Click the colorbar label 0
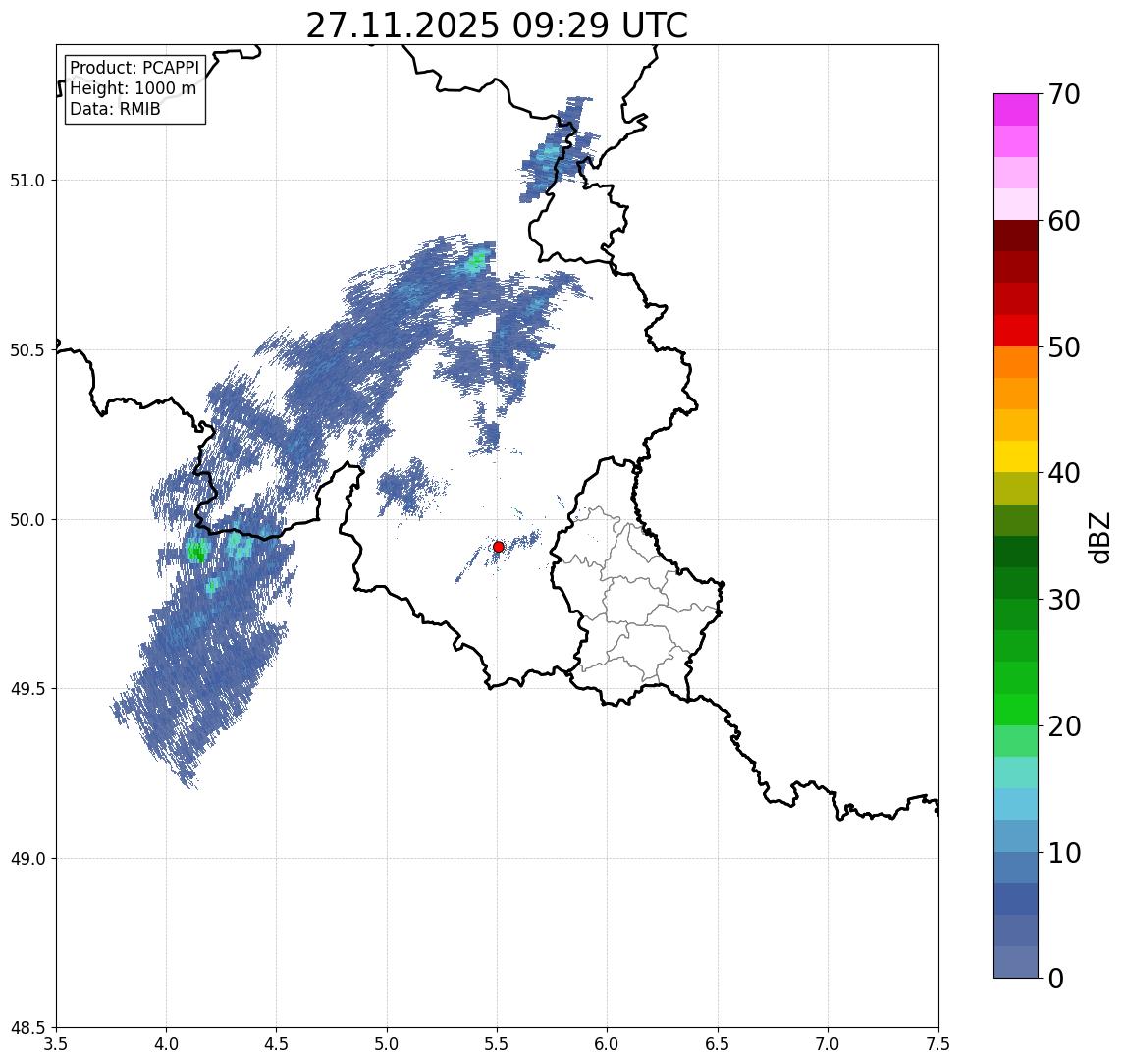1124x1064 pixels. 1056,978
